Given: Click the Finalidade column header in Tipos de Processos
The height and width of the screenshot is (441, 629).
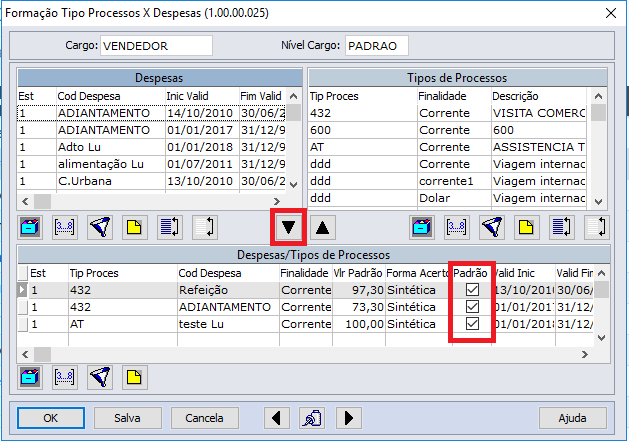Looking at the screenshot, I should [454, 96].
